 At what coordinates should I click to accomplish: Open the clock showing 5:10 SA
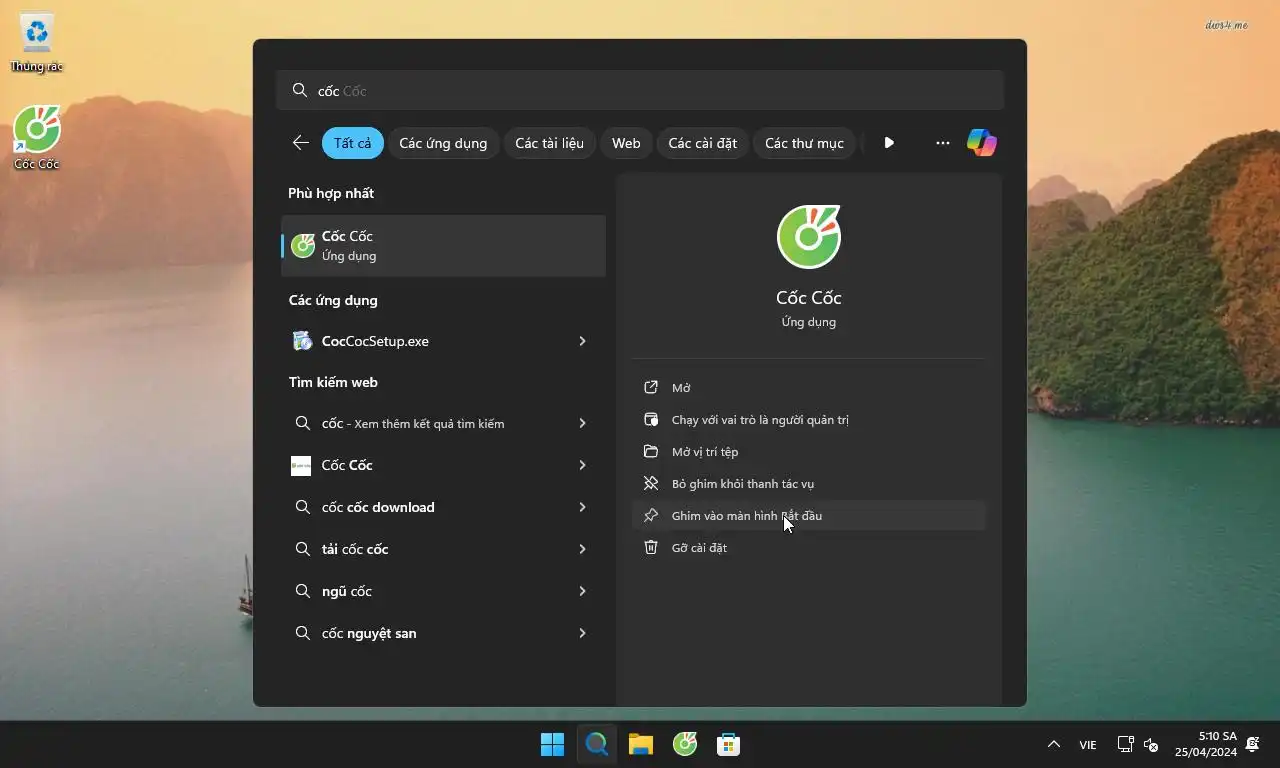[1206, 744]
